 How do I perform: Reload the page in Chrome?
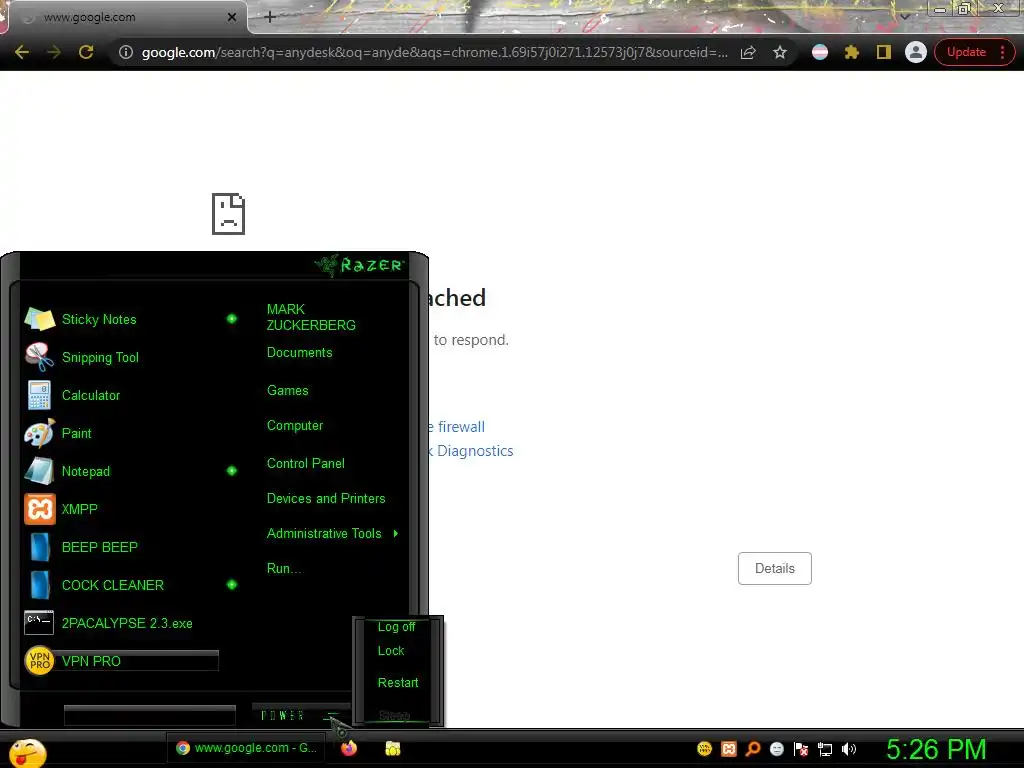click(x=86, y=52)
